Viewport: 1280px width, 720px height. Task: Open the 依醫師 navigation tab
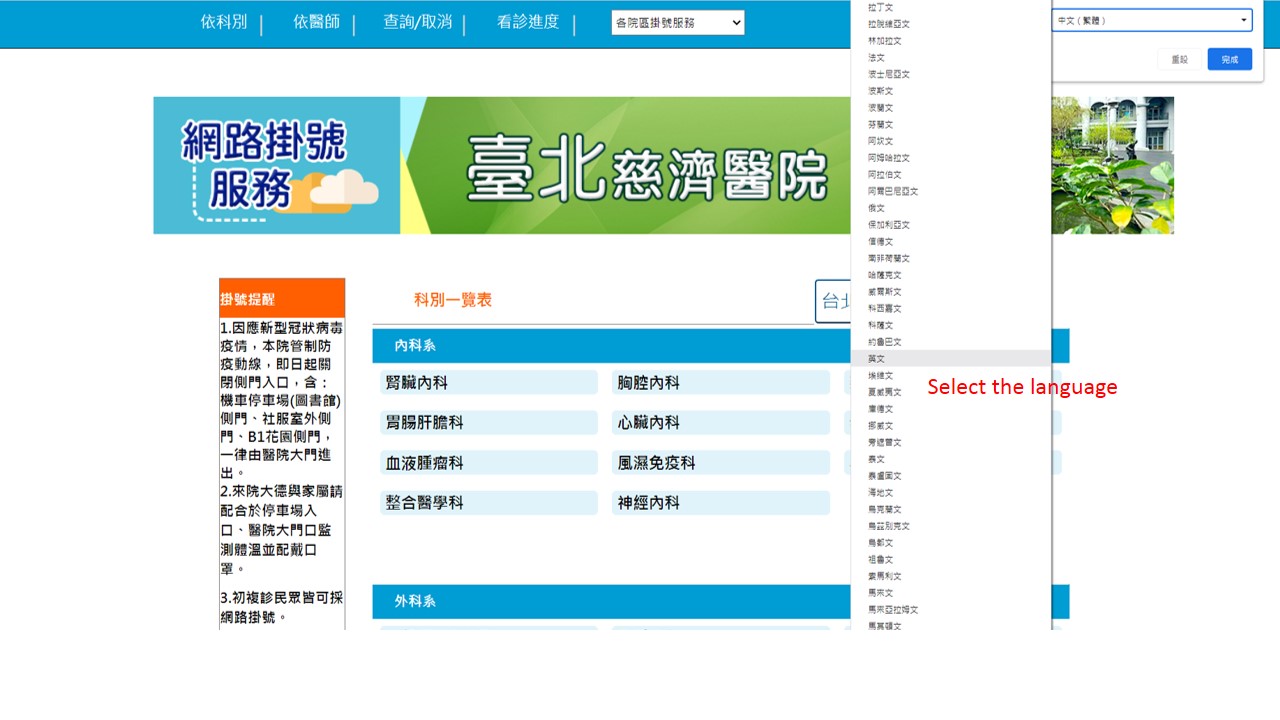pos(317,22)
